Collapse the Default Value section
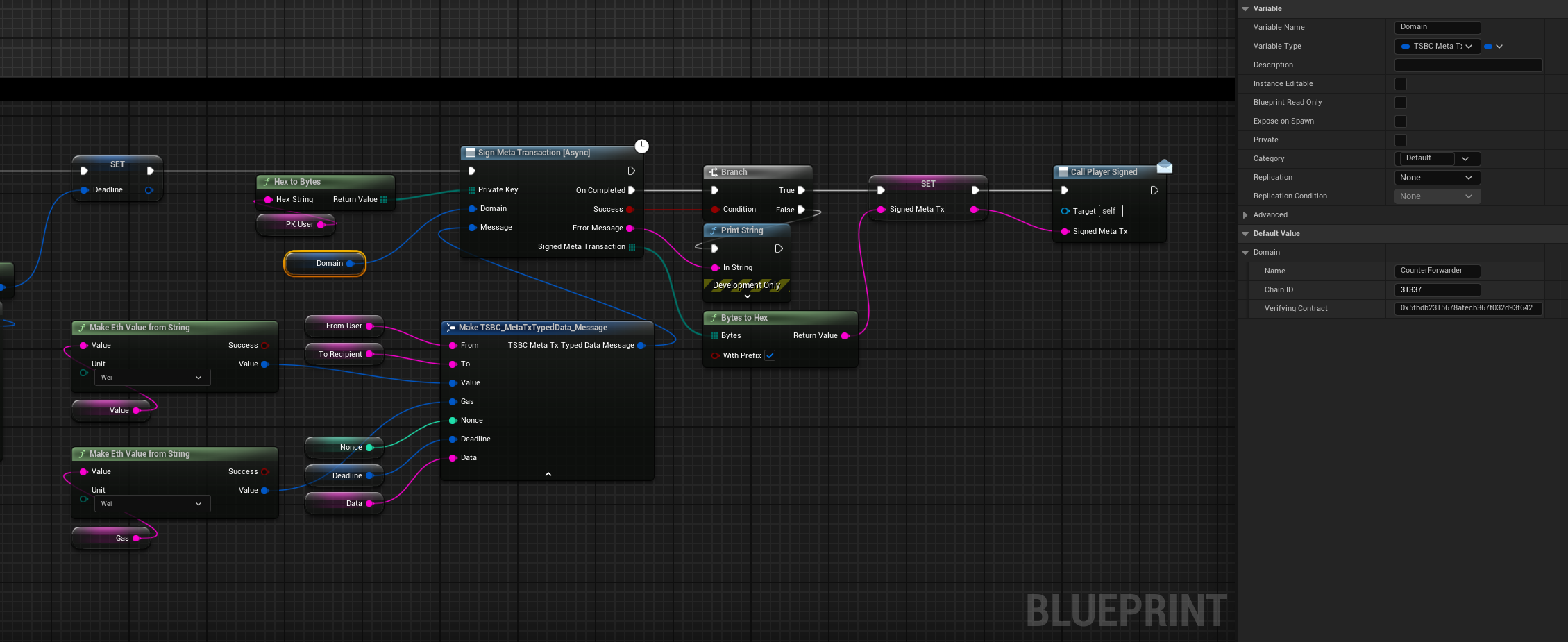 click(x=1246, y=234)
